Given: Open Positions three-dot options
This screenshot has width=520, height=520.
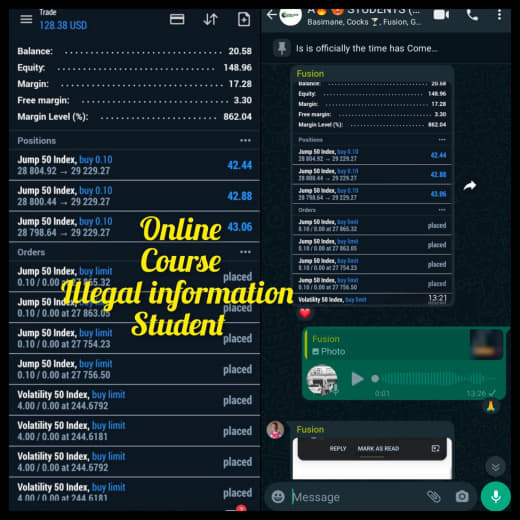Looking at the screenshot, I should tap(245, 141).
